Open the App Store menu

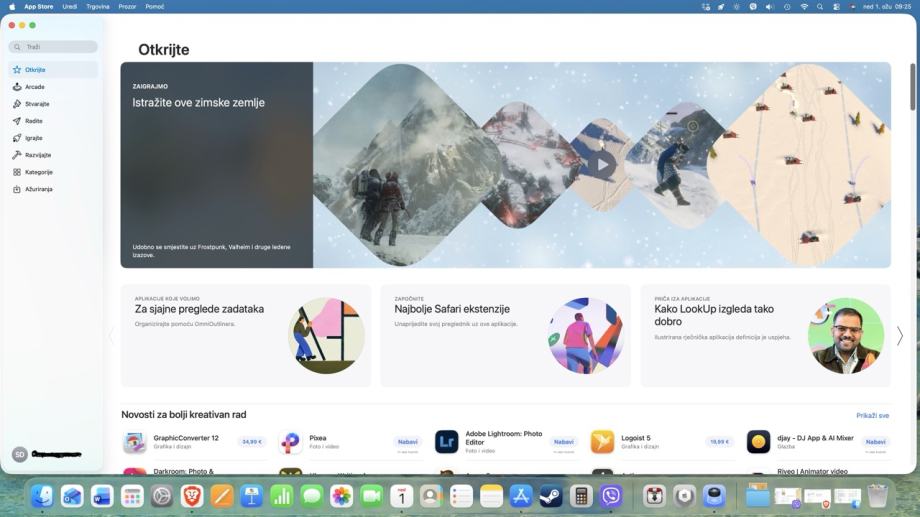[39, 6]
